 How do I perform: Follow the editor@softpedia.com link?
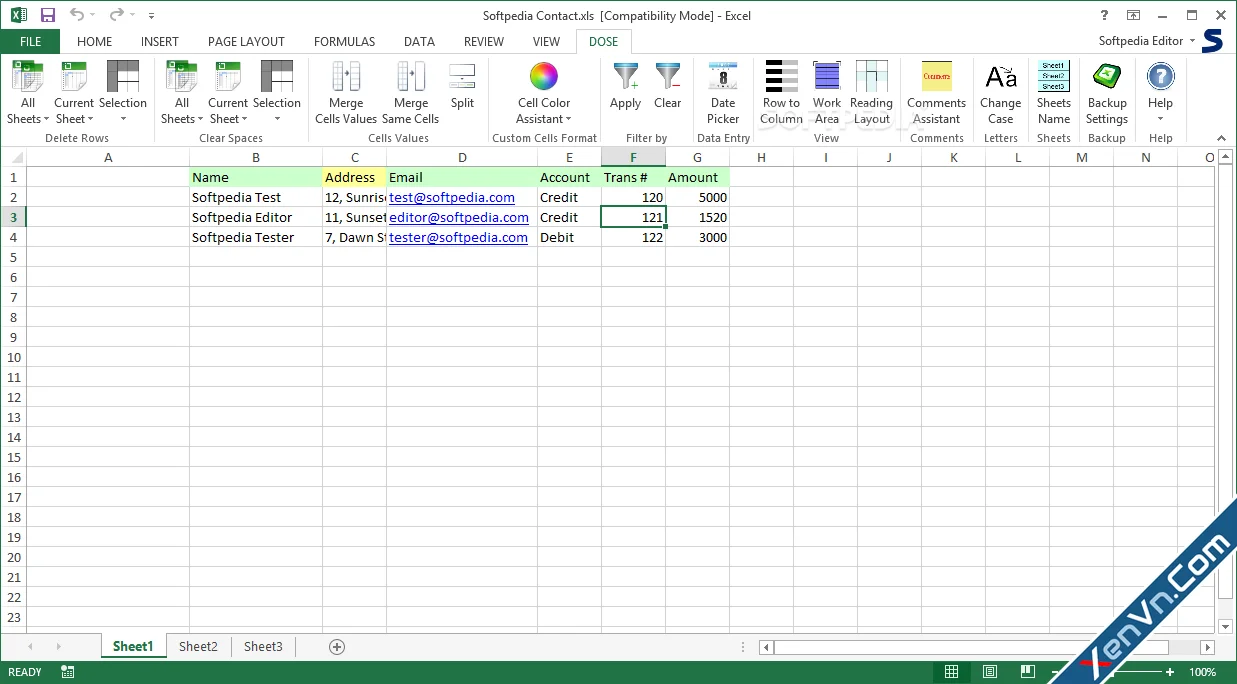[x=459, y=217]
